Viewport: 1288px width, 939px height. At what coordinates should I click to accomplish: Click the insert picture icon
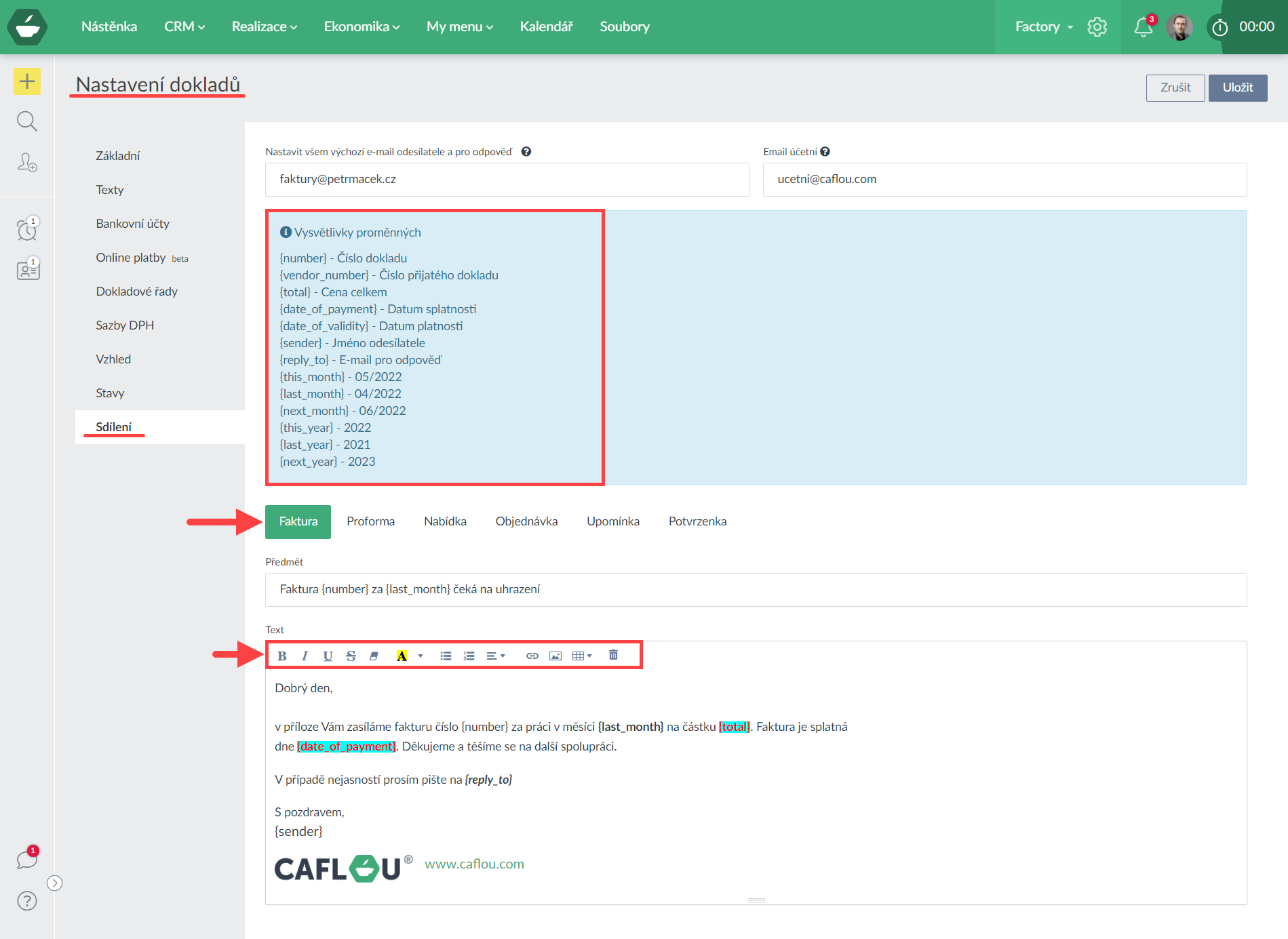(555, 656)
